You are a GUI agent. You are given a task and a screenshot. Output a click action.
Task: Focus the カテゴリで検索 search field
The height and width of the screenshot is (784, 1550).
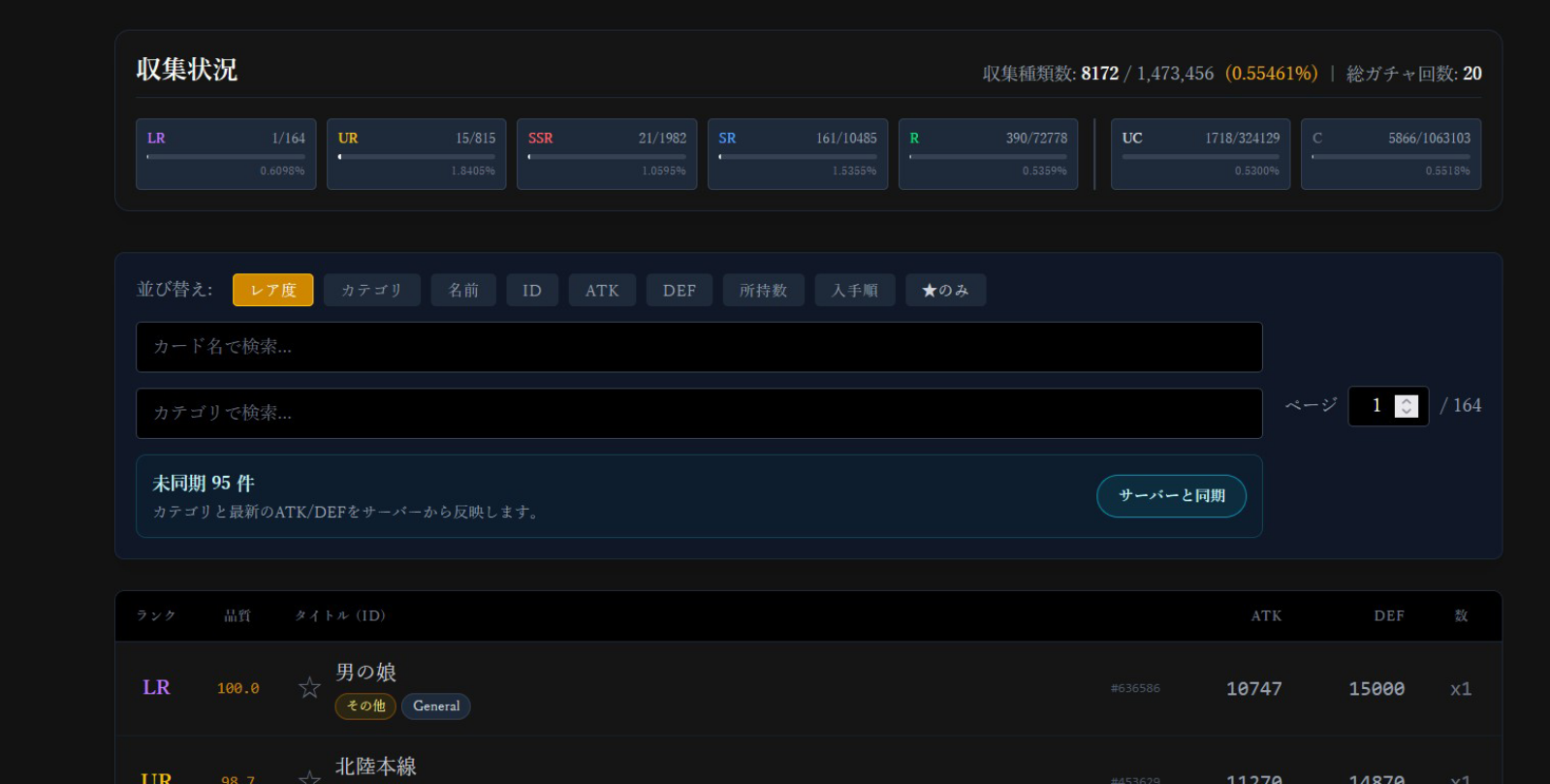(698, 413)
